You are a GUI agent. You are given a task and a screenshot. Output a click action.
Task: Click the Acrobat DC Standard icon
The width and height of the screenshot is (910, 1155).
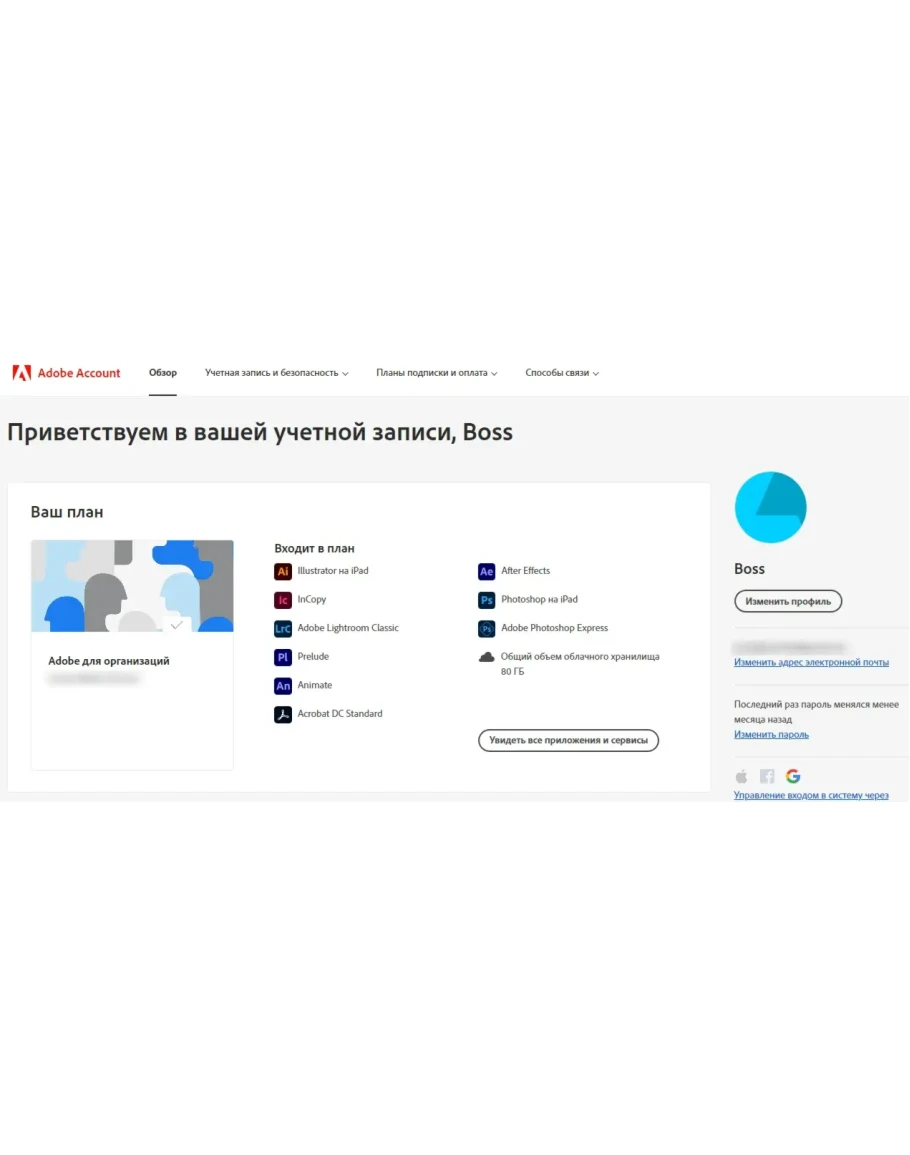[x=283, y=715]
